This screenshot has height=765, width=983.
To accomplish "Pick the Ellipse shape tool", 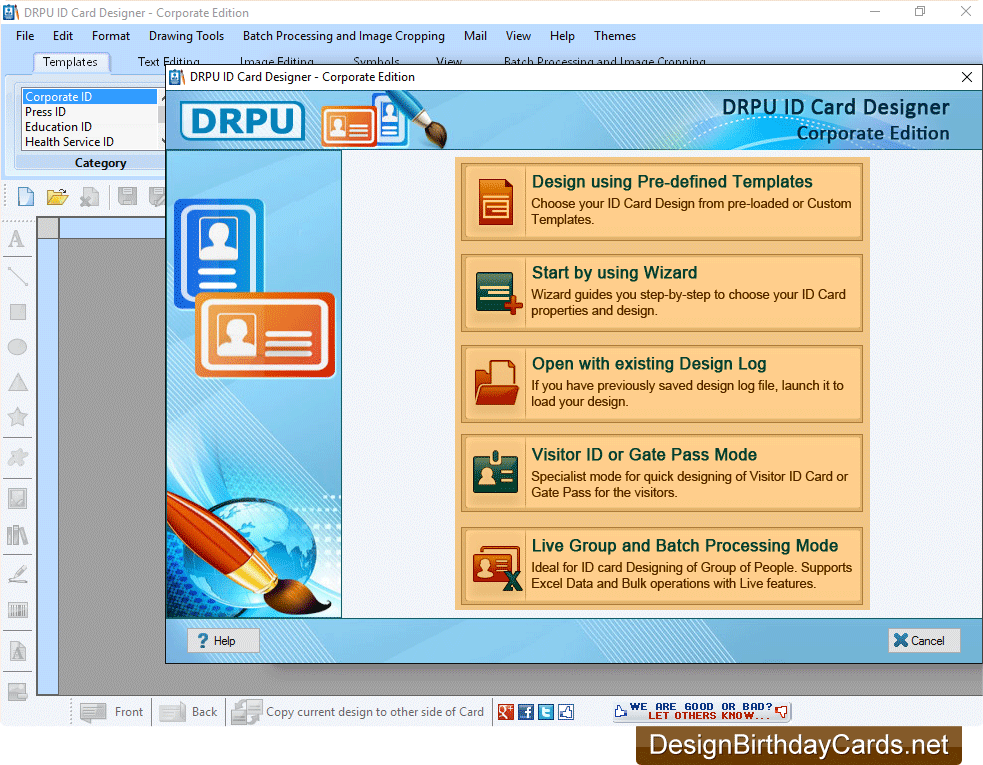I will [17, 348].
